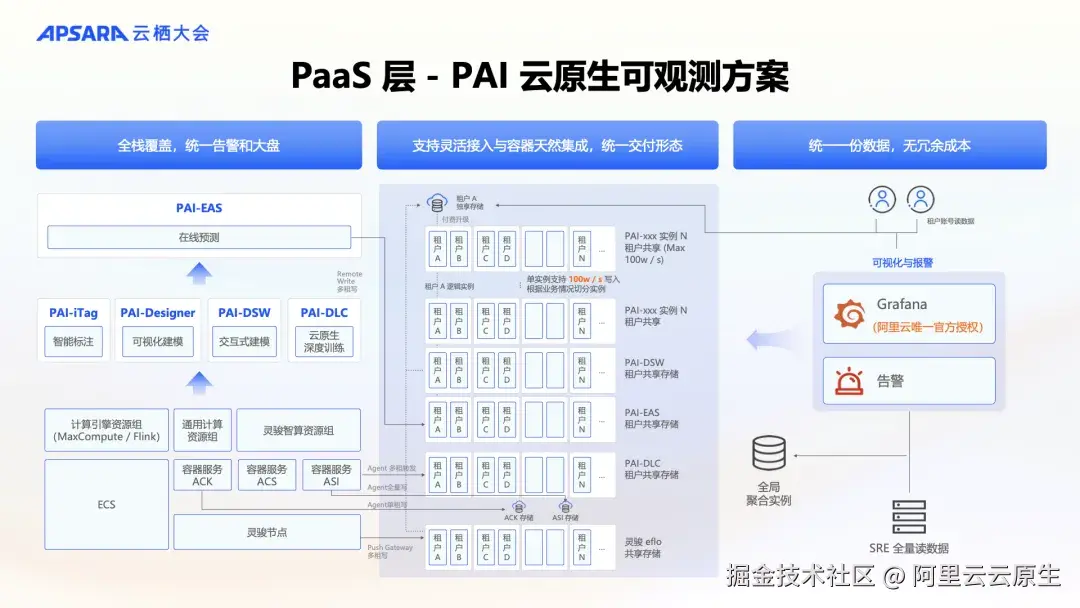Click the ASI 存储 cloud storage icon
The image size is (1080, 608).
click(566, 505)
